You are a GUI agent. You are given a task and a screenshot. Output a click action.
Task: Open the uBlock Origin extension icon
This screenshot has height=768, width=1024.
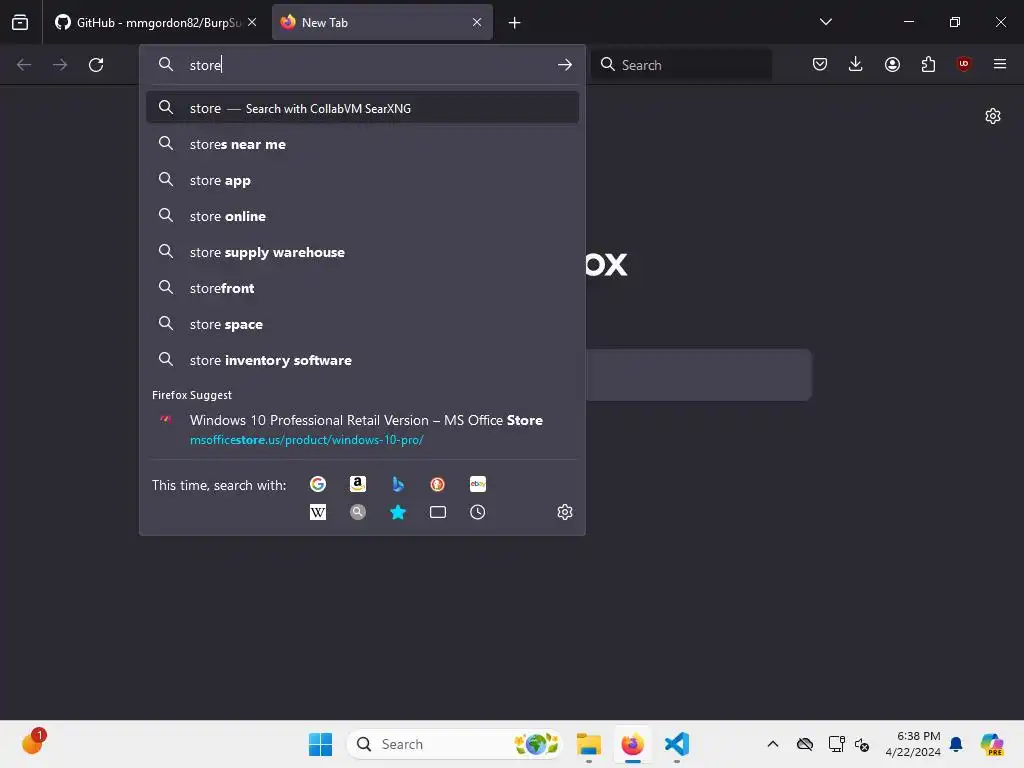[x=963, y=64]
